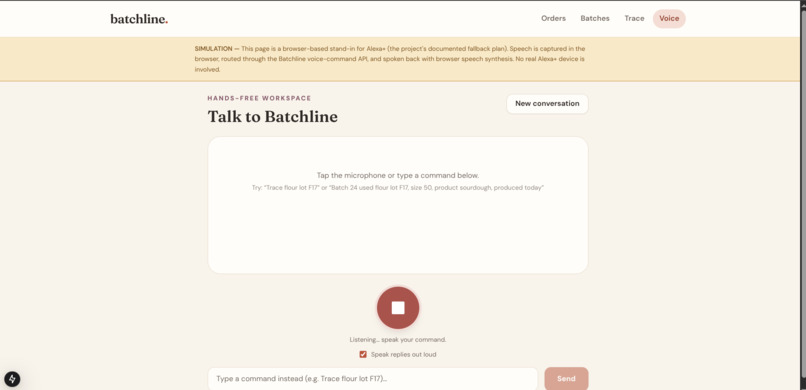Image resolution: width=806 pixels, height=390 pixels.
Task: Click the 'Listening... speak your command' status
Action: click(x=398, y=340)
